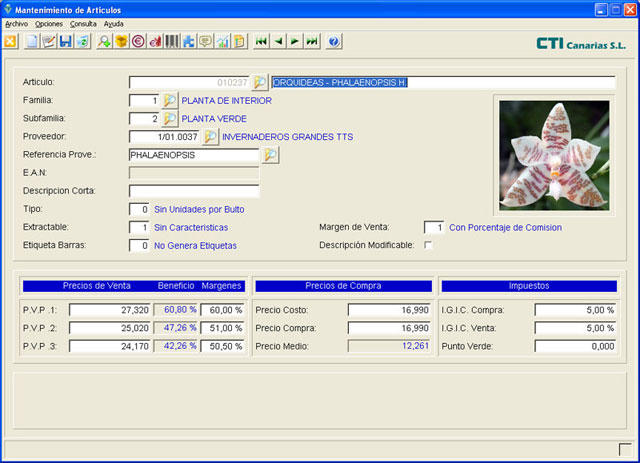
Task: Open the Familia lookup magnifier
Action: tap(170, 101)
